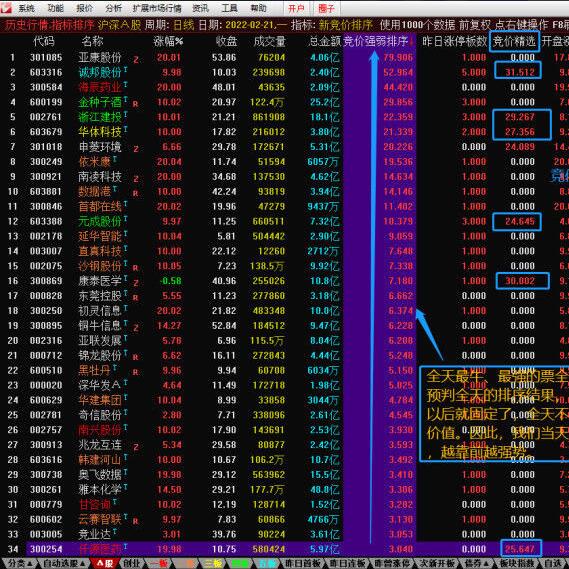The image size is (569, 569).
Task: Open the 系统 menu
Action: (x=26, y=8)
